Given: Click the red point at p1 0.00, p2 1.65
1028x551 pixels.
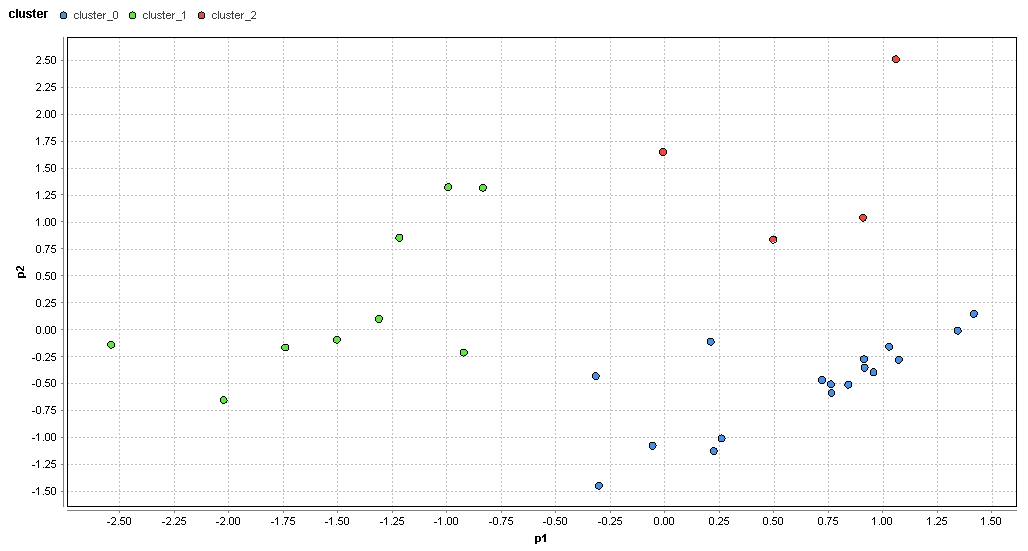Looking at the screenshot, I should [x=663, y=152].
